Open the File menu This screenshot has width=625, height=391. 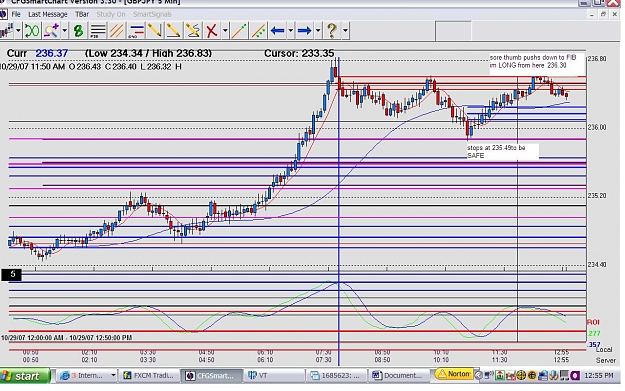pos(16,14)
